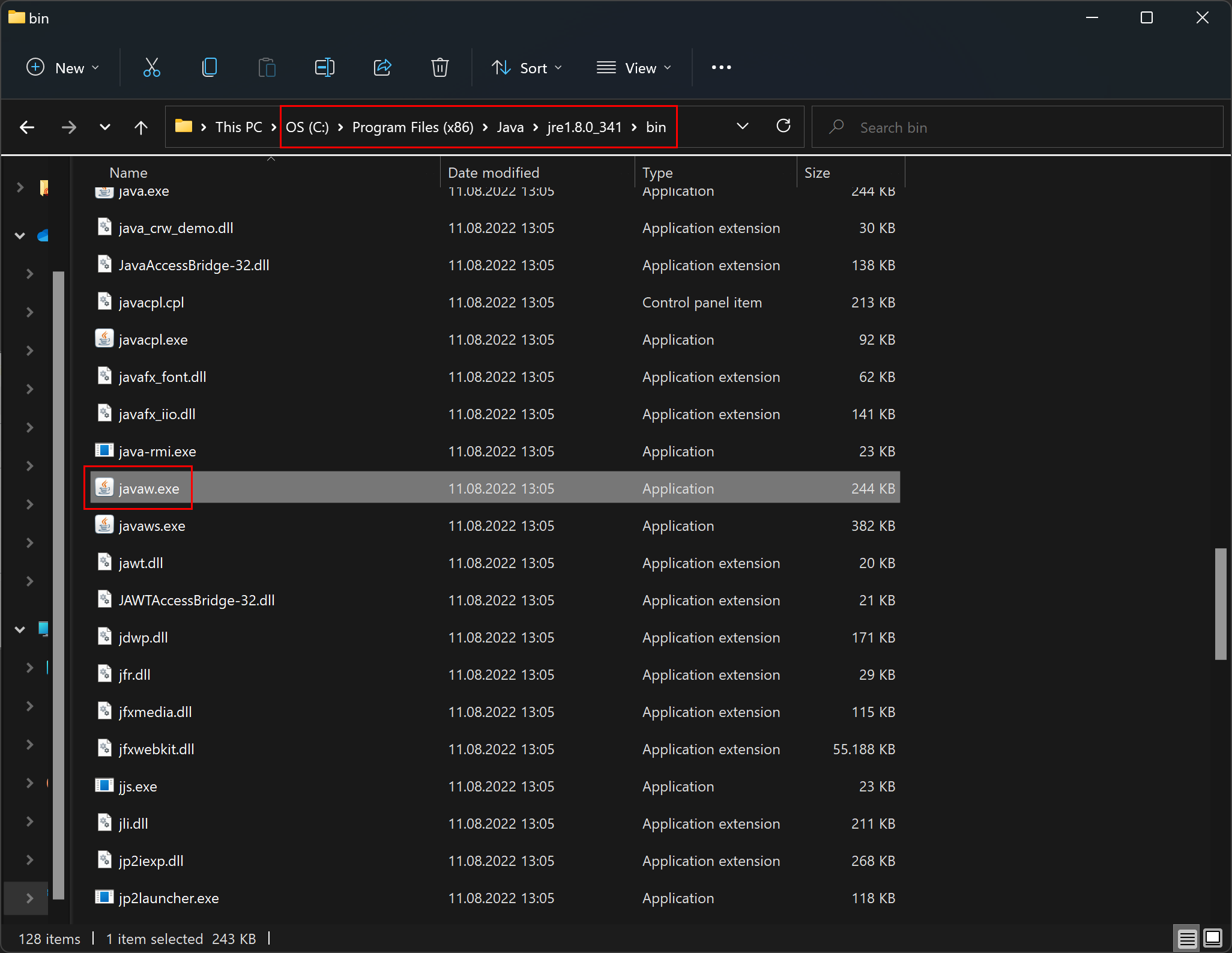Navigate to This PC breadcrumb
Viewport: 1232px width, 953px height.
click(x=239, y=127)
